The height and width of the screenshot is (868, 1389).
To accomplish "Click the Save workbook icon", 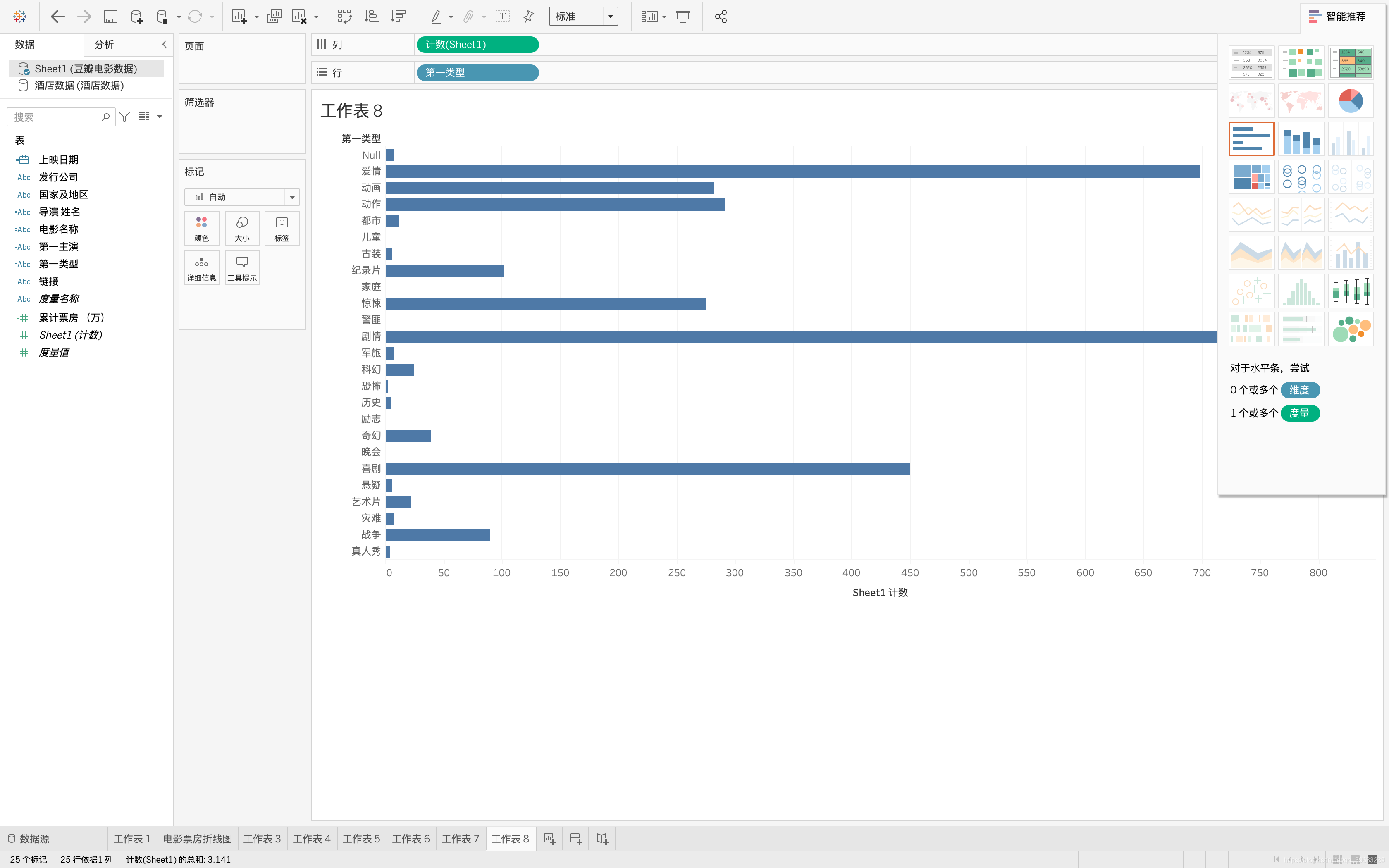I will [110, 17].
